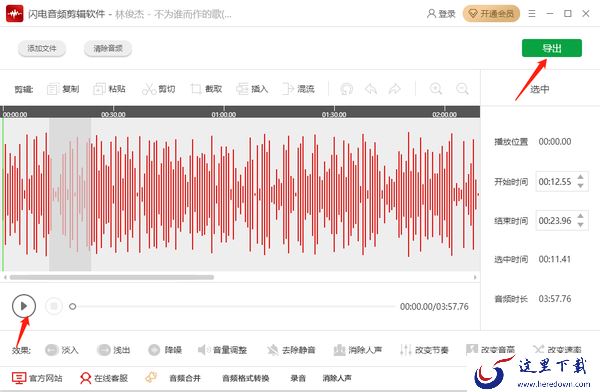Click the 01:00.00 mark on timeline ruler
The width and height of the screenshot is (600, 392).
224,114
